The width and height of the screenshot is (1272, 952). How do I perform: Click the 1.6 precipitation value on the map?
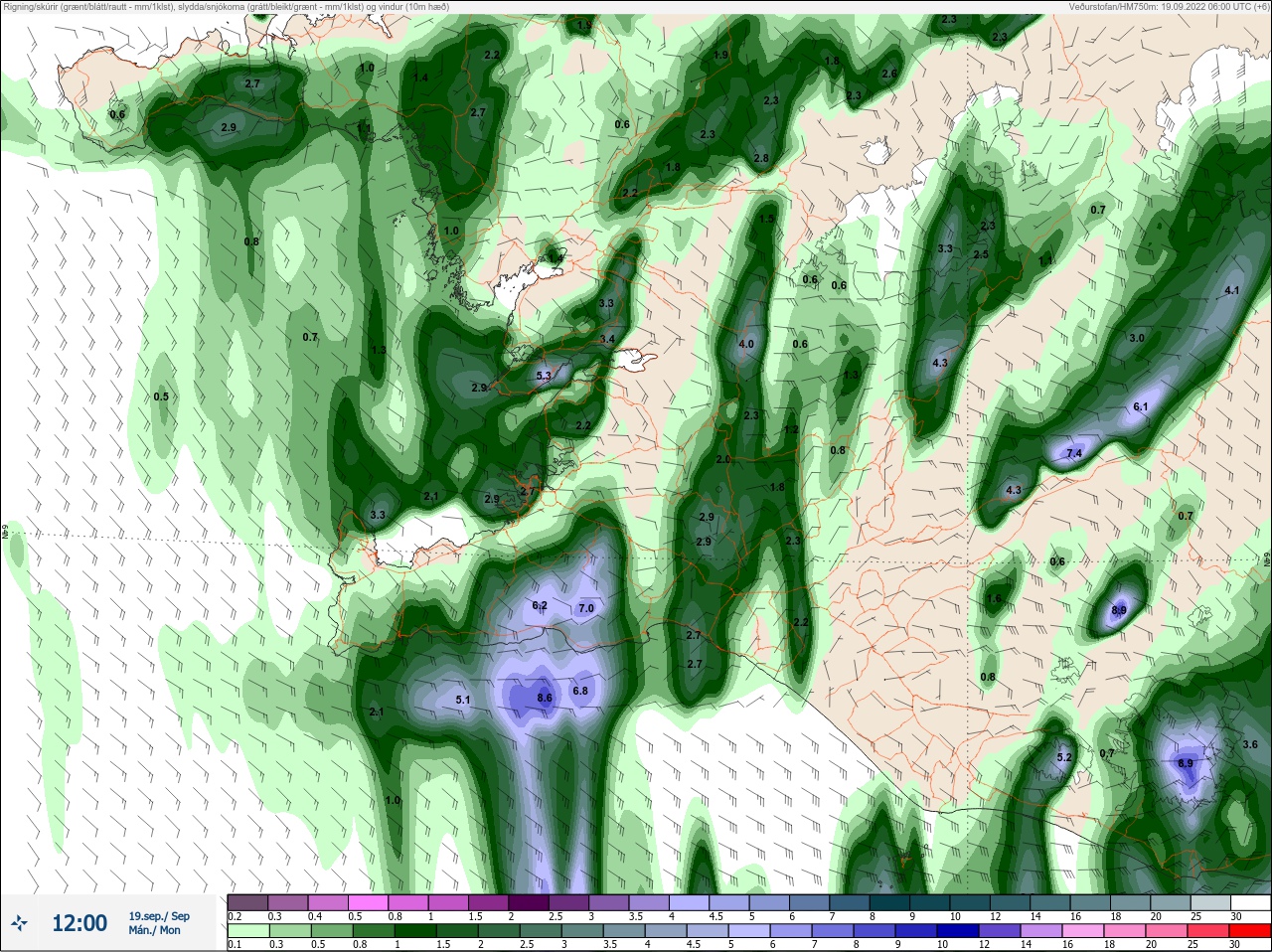tap(994, 599)
